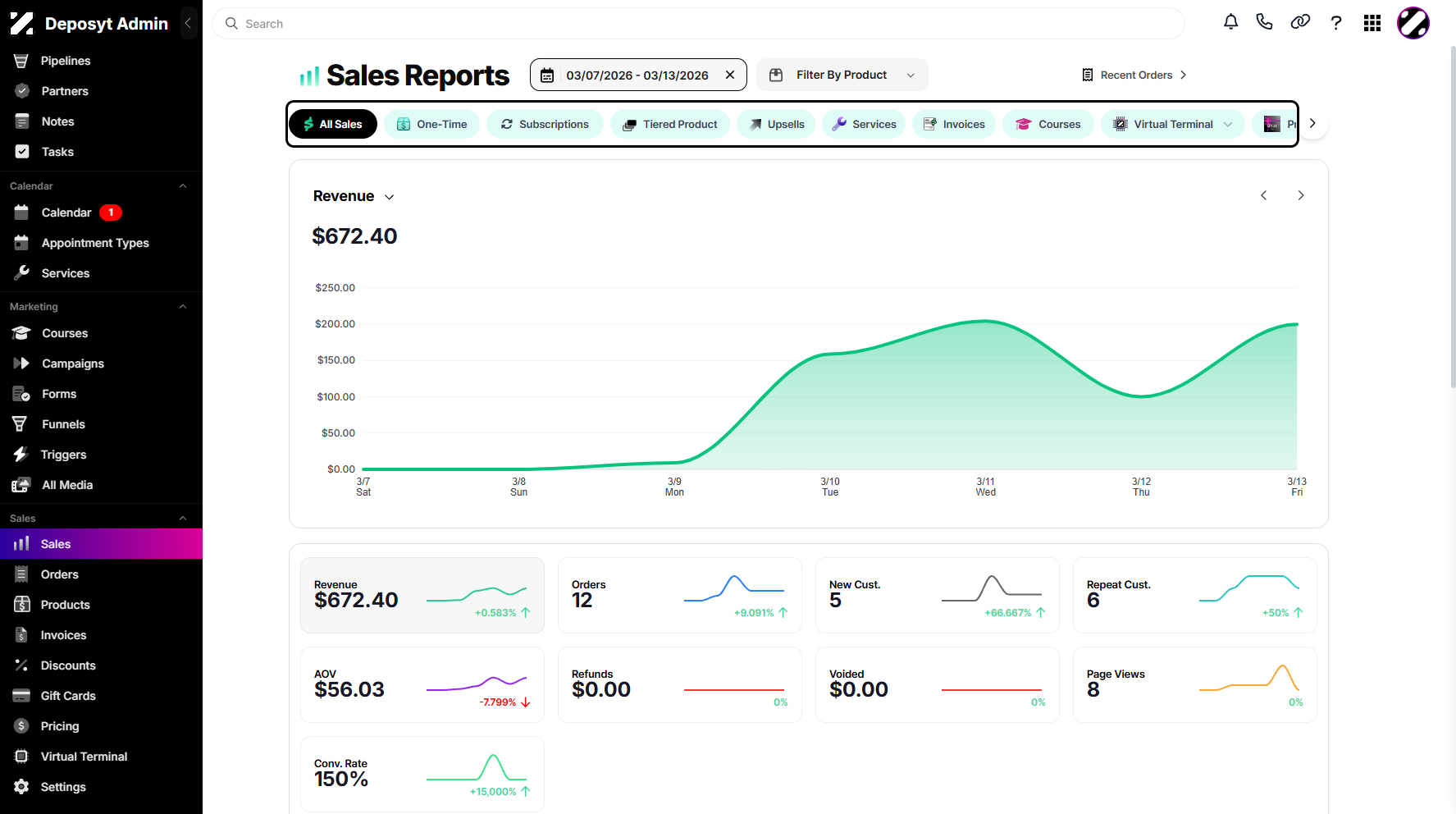Clear the date range with X

coord(730,75)
